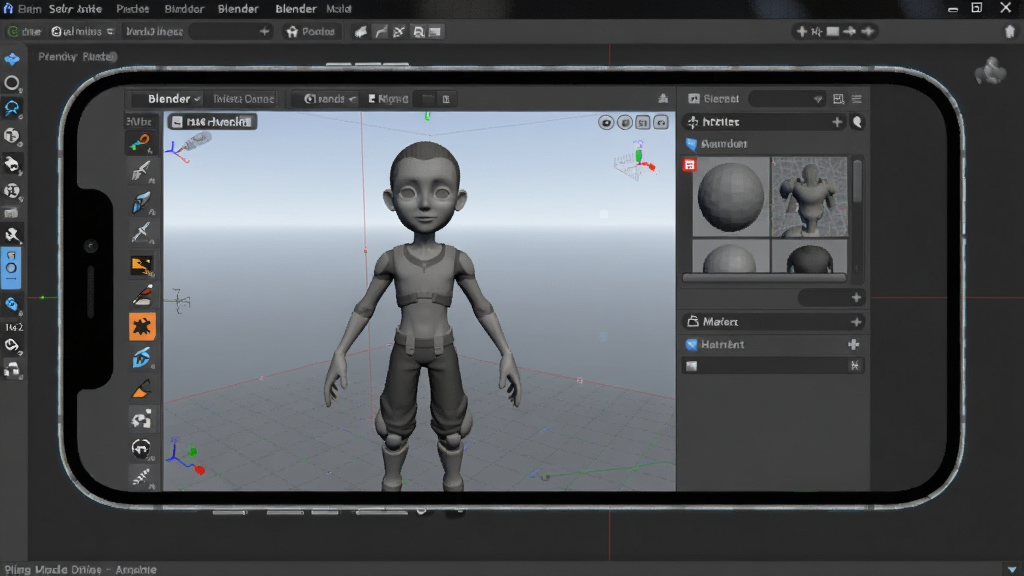Toggle the highlighted blue tool in left sidebar
This screenshot has height=576, width=1024.
11,268
